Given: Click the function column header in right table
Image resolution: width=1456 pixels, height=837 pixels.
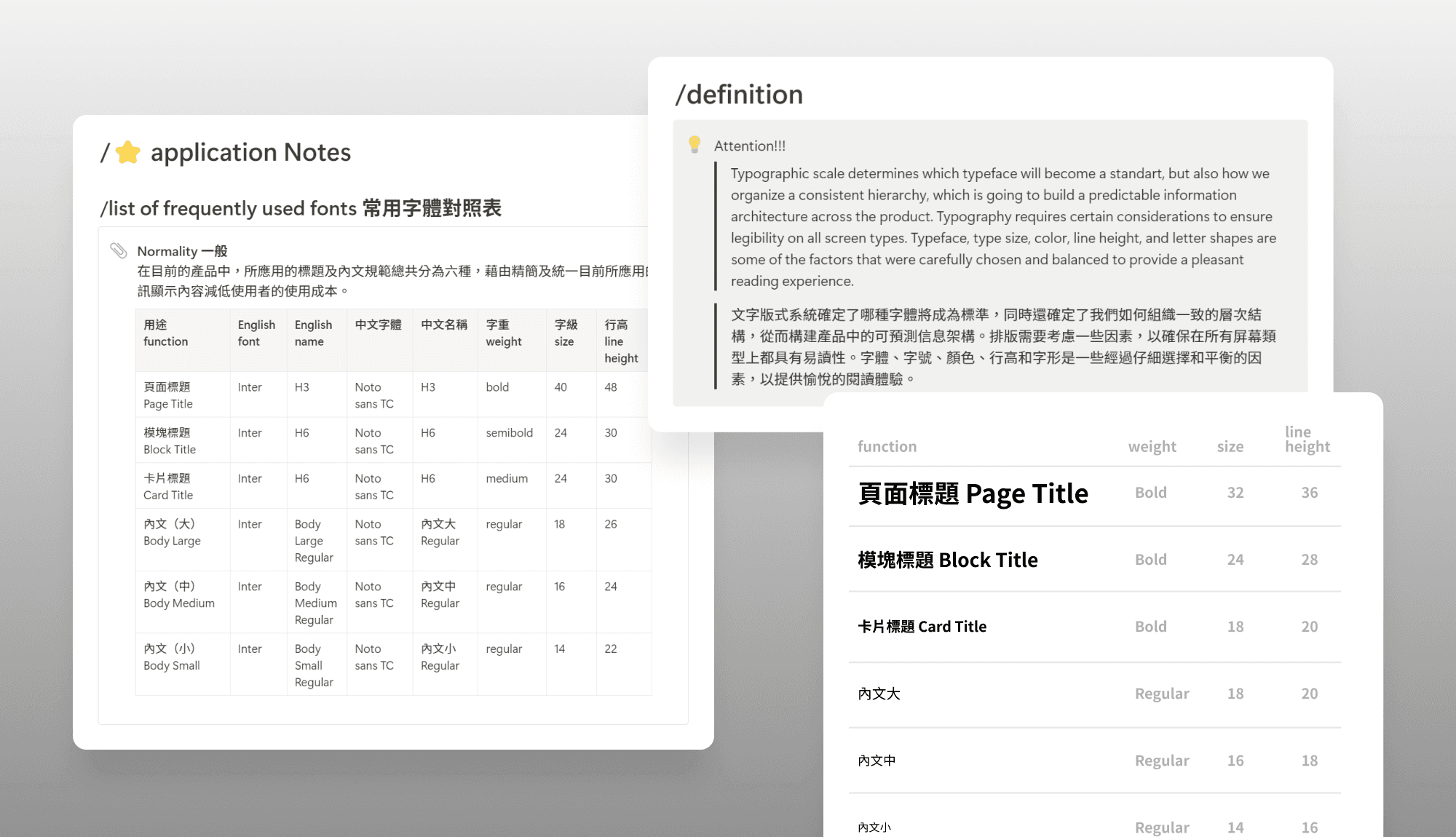Looking at the screenshot, I should click(887, 446).
